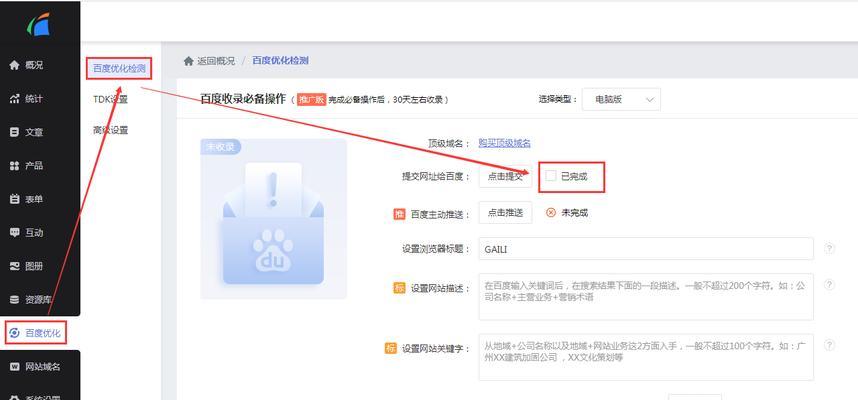Click the red 未完成 status icon

tap(551, 213)
